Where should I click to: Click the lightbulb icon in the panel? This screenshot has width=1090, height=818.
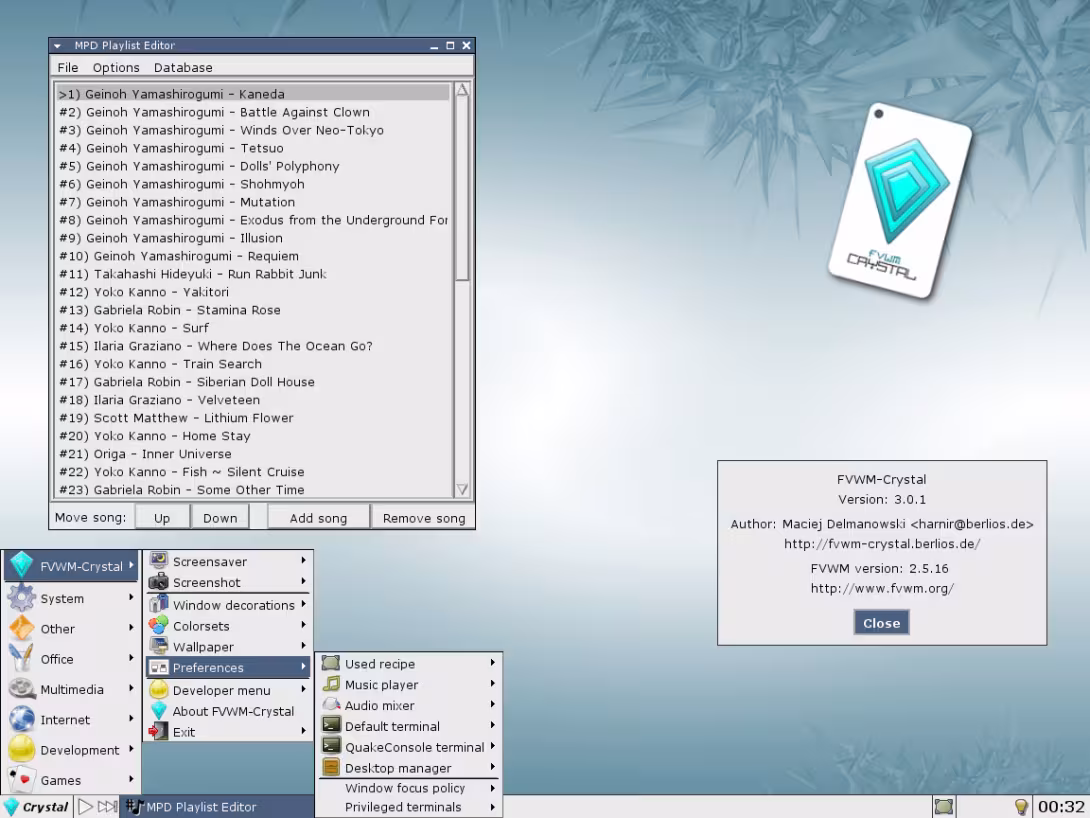(1020, 806)
